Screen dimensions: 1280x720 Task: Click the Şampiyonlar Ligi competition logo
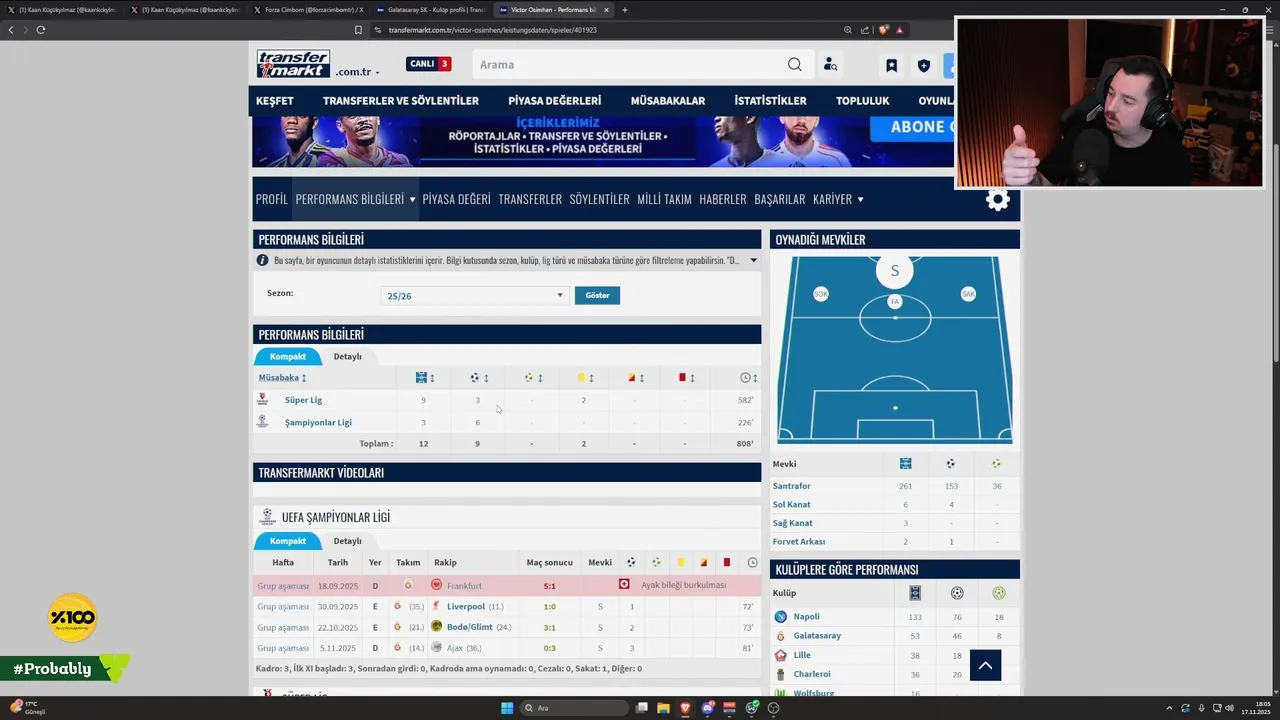pyautogui.click(x=262, y=422)
